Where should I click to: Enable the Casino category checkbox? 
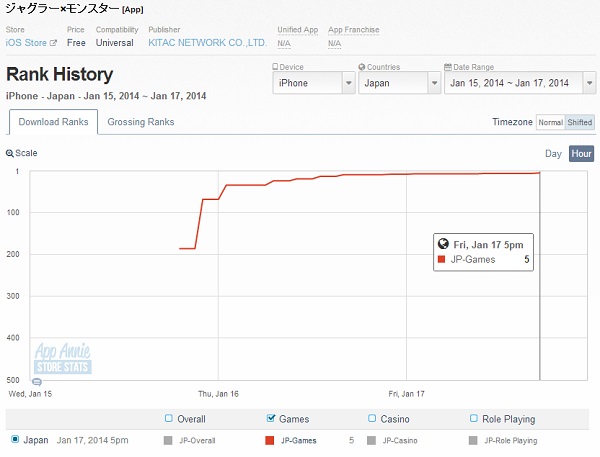(372, 418)
